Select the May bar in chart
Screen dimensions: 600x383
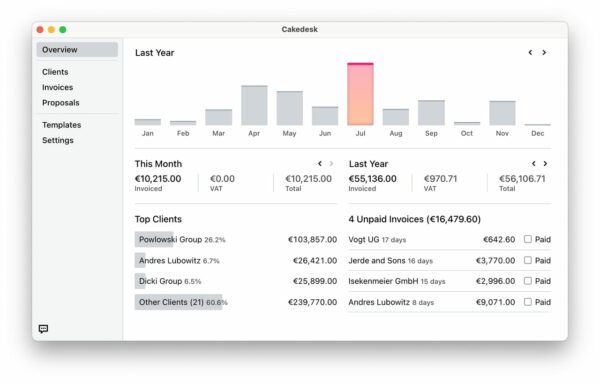(x=290, y=108)
